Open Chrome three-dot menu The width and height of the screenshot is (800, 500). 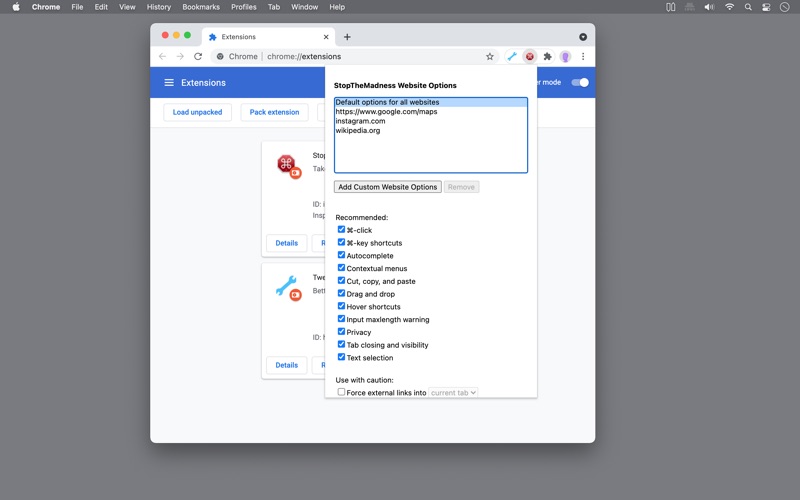583,57
